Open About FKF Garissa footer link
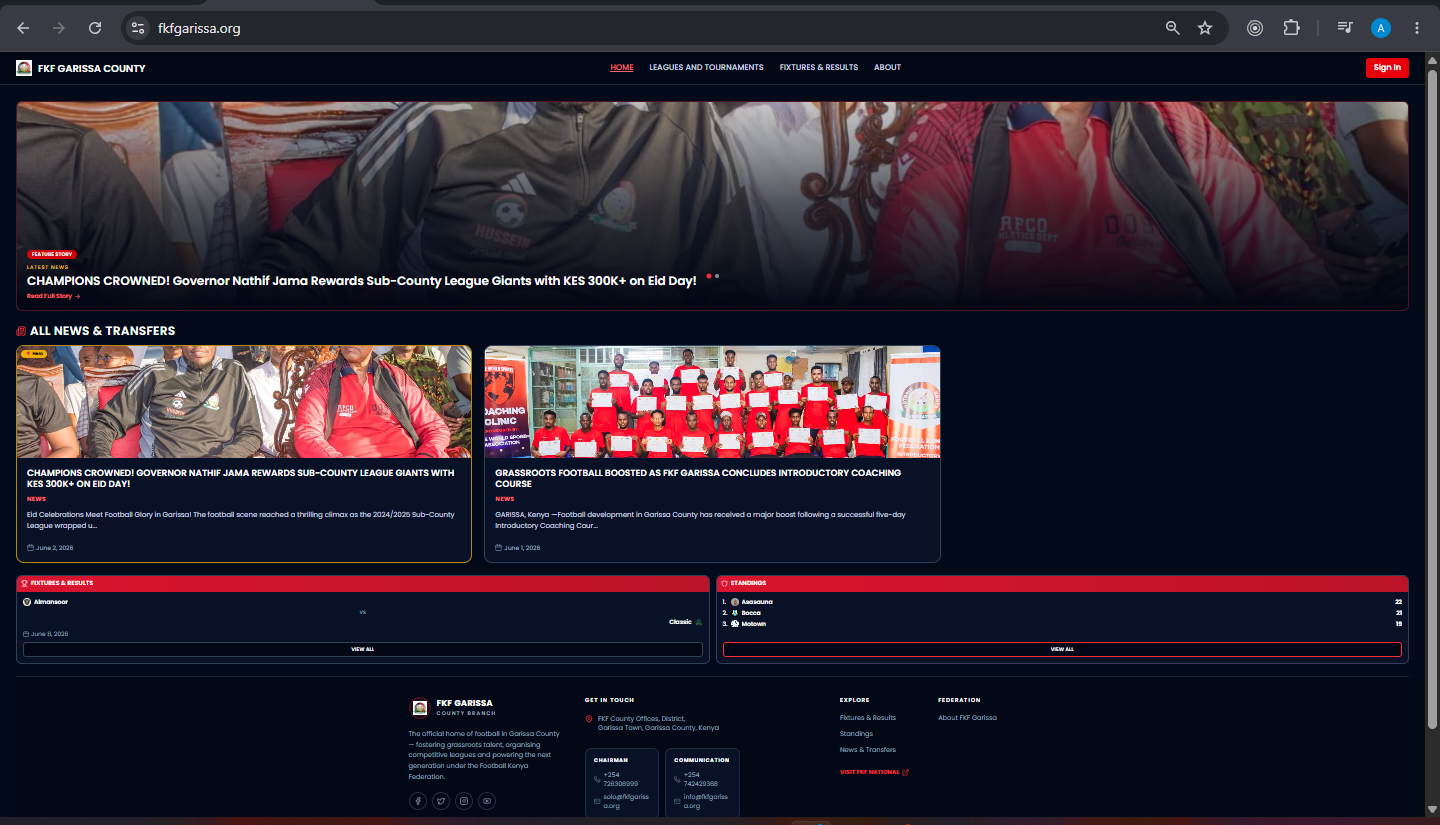The height and width of the screenshot is (825, 1440). [967, 718]
